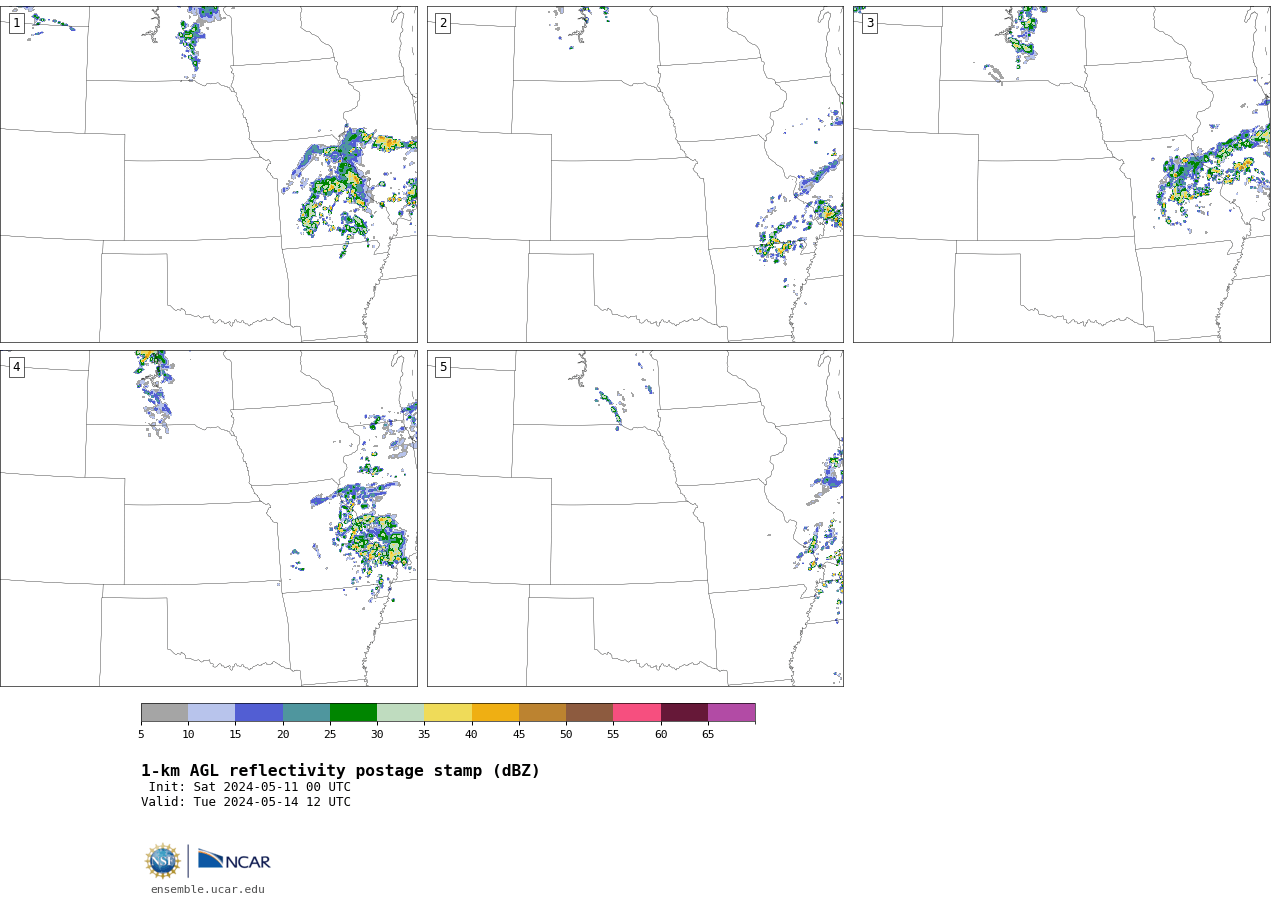Click the pink 55-60 dBZ swatch

click(637, 713)
